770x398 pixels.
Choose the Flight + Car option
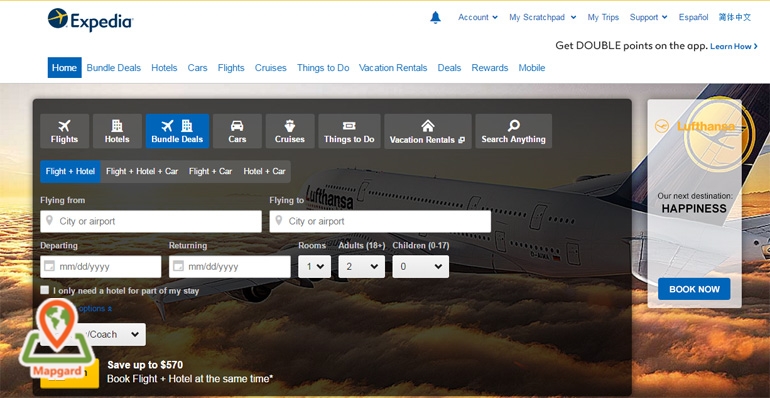click(210, 171)
